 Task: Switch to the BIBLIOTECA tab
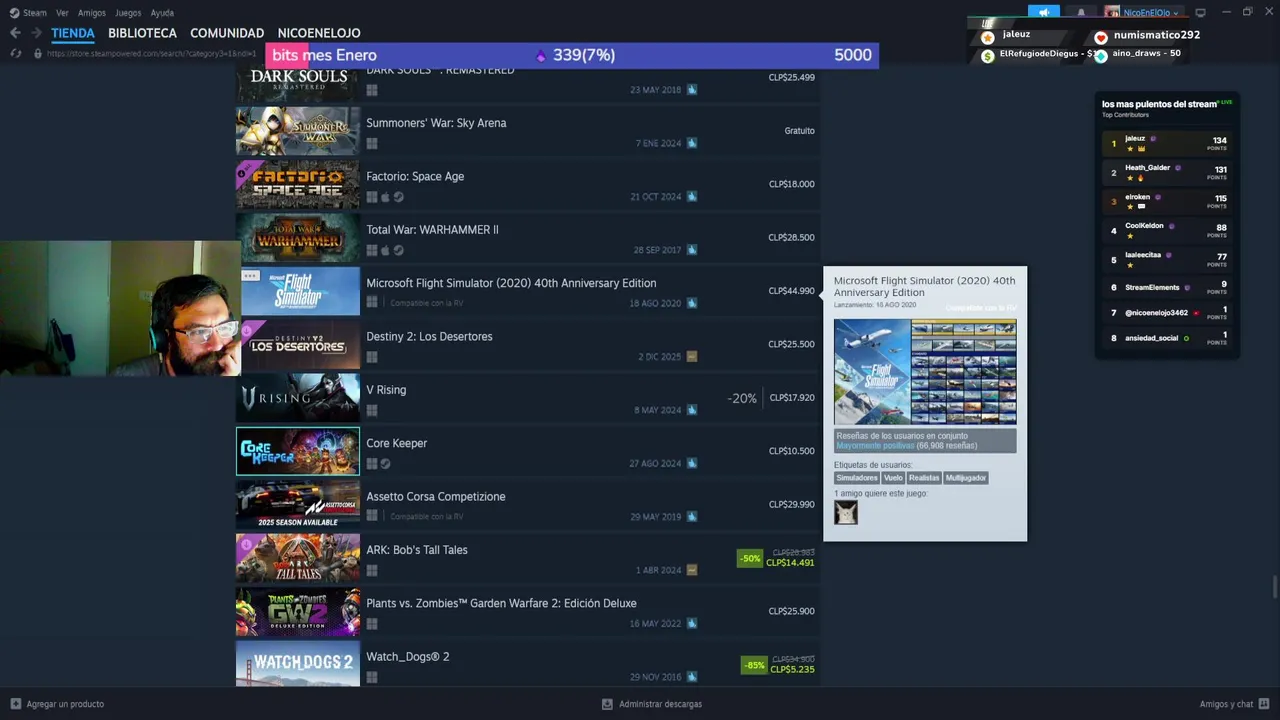[x=142, y=33]
